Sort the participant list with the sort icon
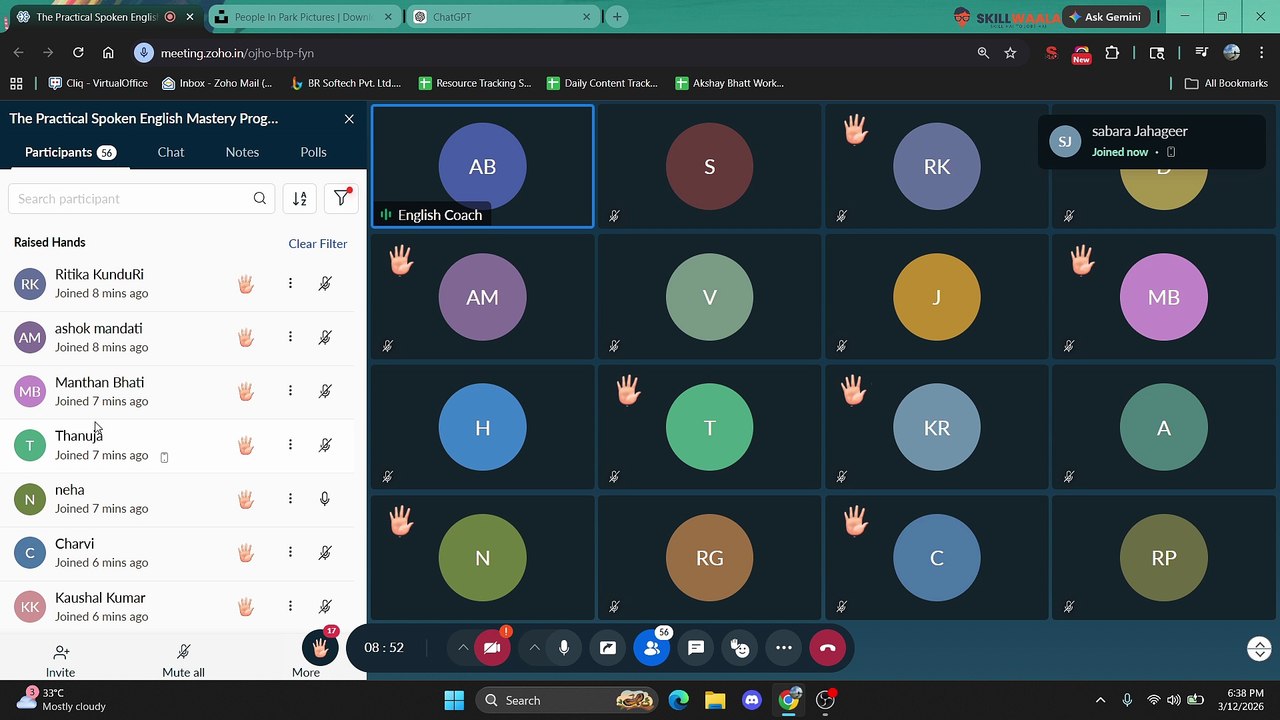Viewport: 1280px width, 720px height. coord(300,198)
